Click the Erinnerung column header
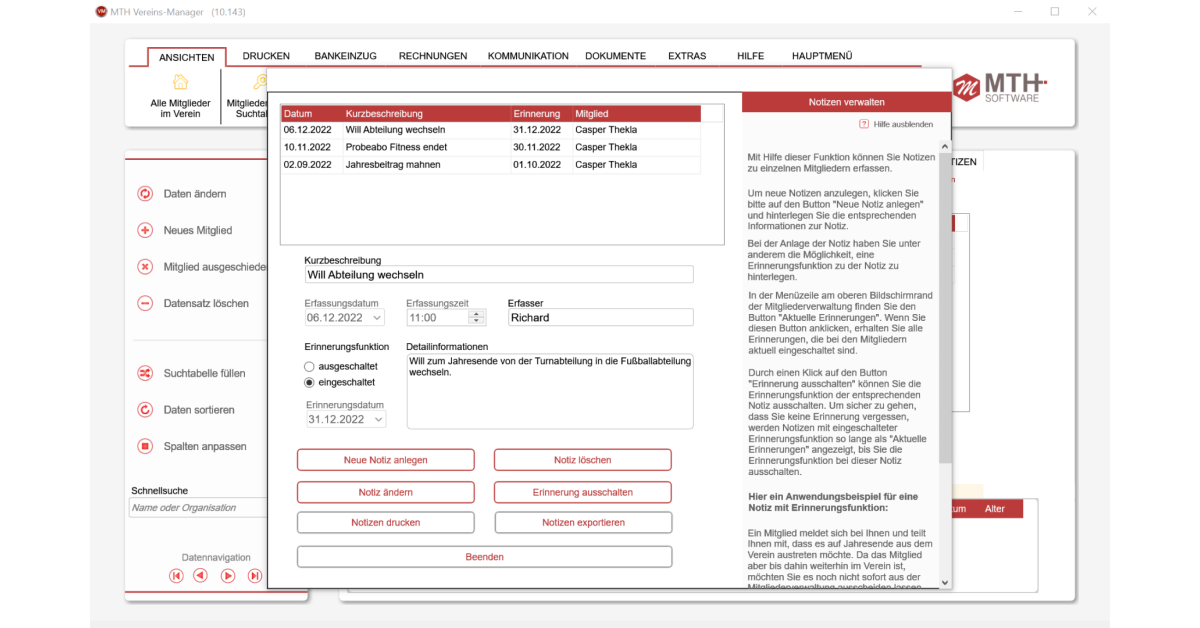Viewport: 1200px width, 628px height. point(541,114)
